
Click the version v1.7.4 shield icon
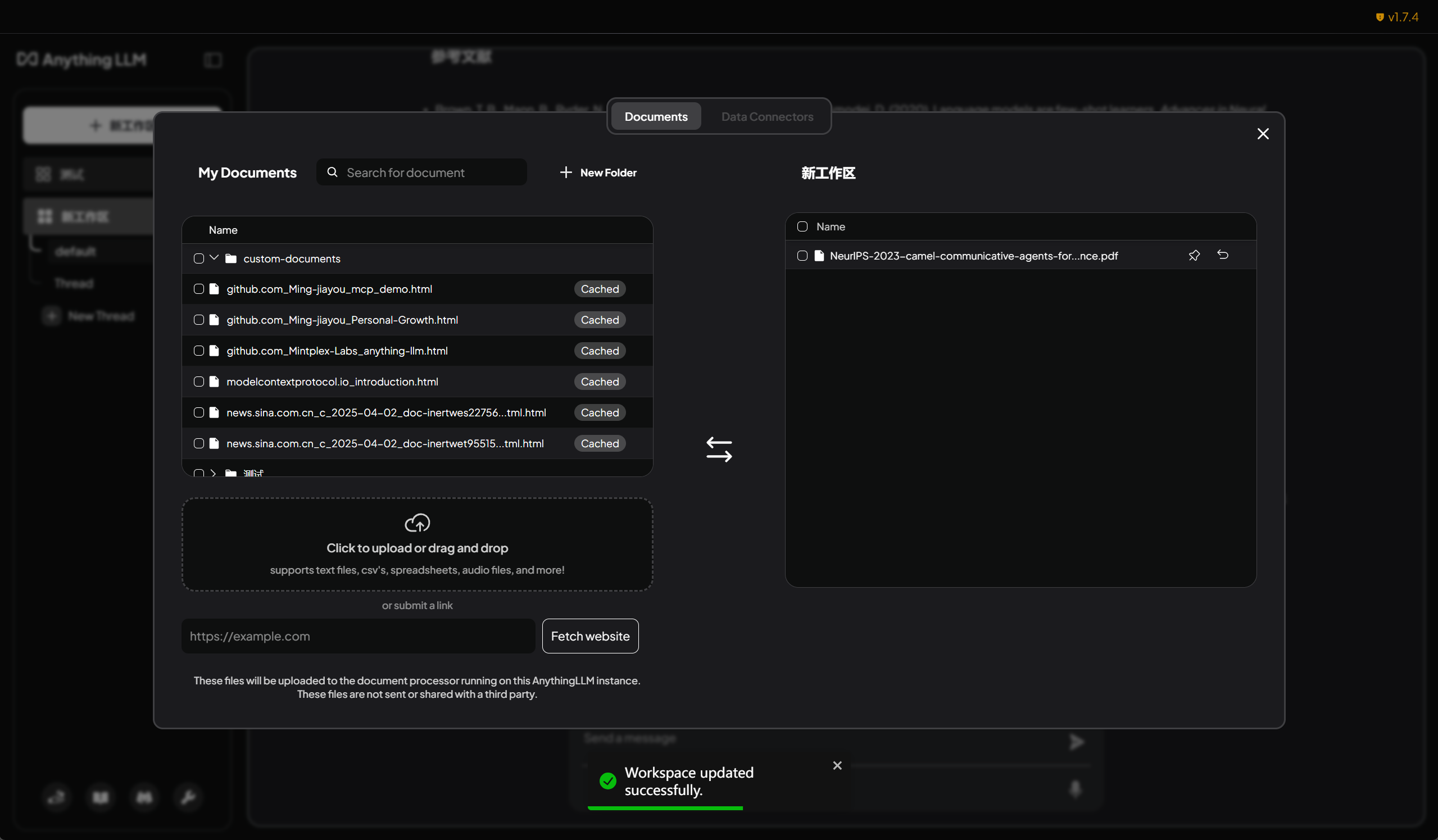(x=1380, y=17)
